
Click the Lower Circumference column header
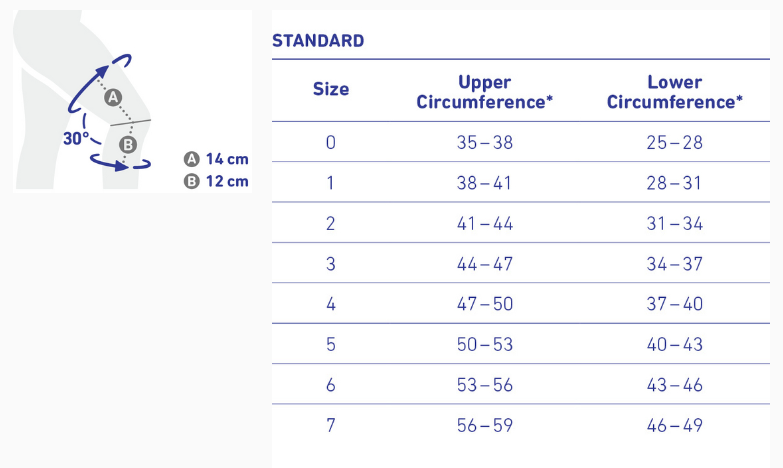point(674,92)
